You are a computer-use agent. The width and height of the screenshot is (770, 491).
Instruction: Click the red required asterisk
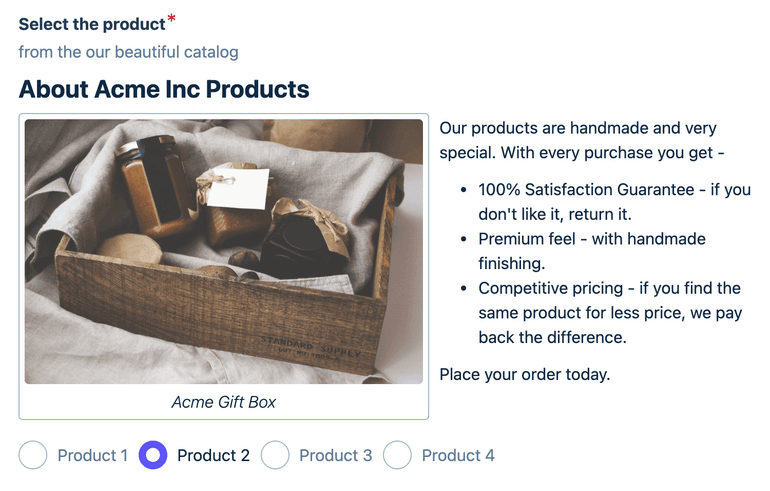tap(171, 19)
